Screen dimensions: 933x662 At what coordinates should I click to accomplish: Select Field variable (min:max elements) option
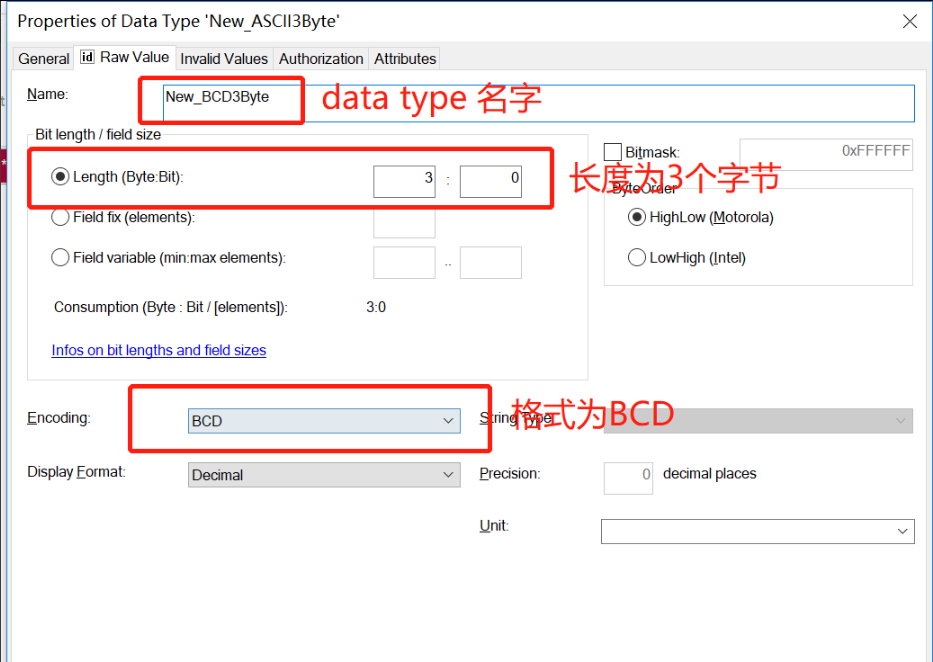[60, 257]
